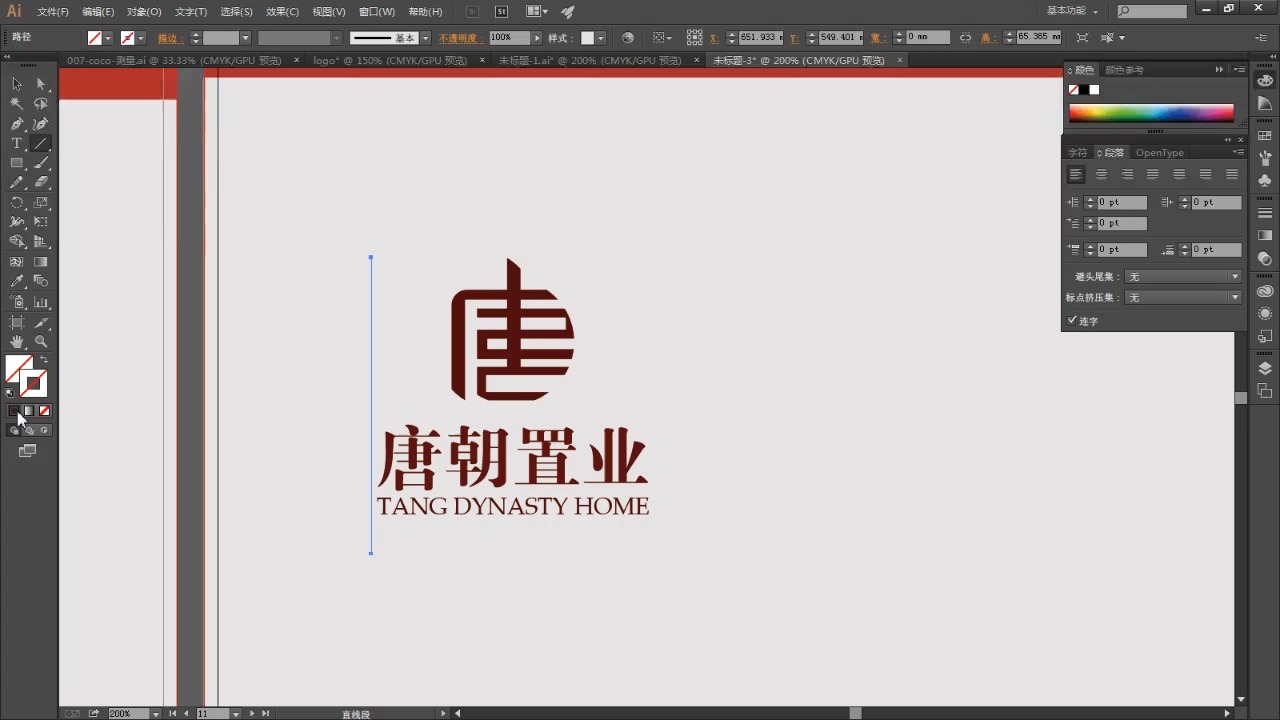
Task: Set paragraph to align right
Action: click(1127, 174)
